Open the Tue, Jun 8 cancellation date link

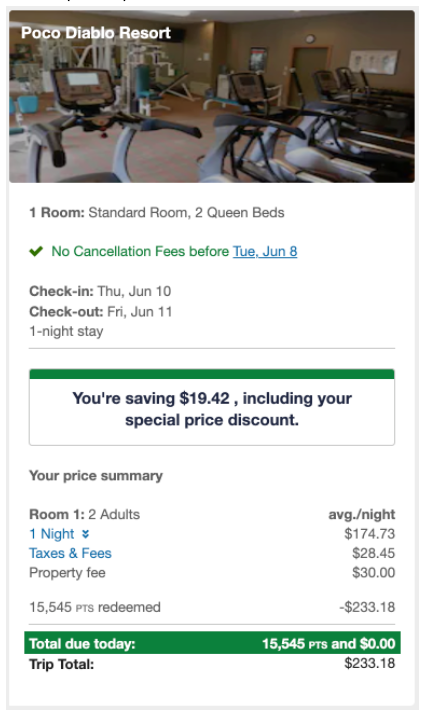coord(265,251)
